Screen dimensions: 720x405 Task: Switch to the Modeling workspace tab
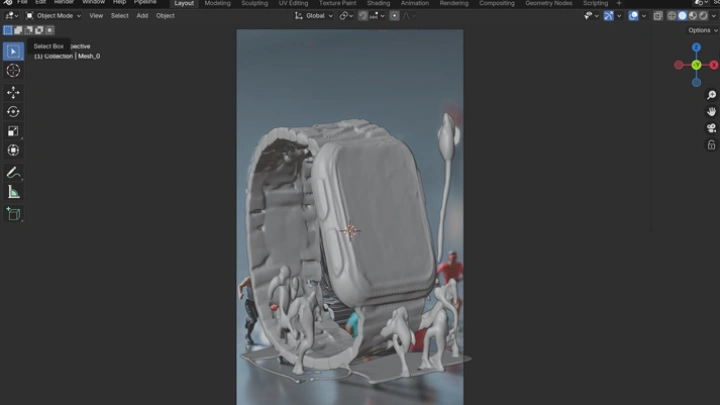[218, 3]
